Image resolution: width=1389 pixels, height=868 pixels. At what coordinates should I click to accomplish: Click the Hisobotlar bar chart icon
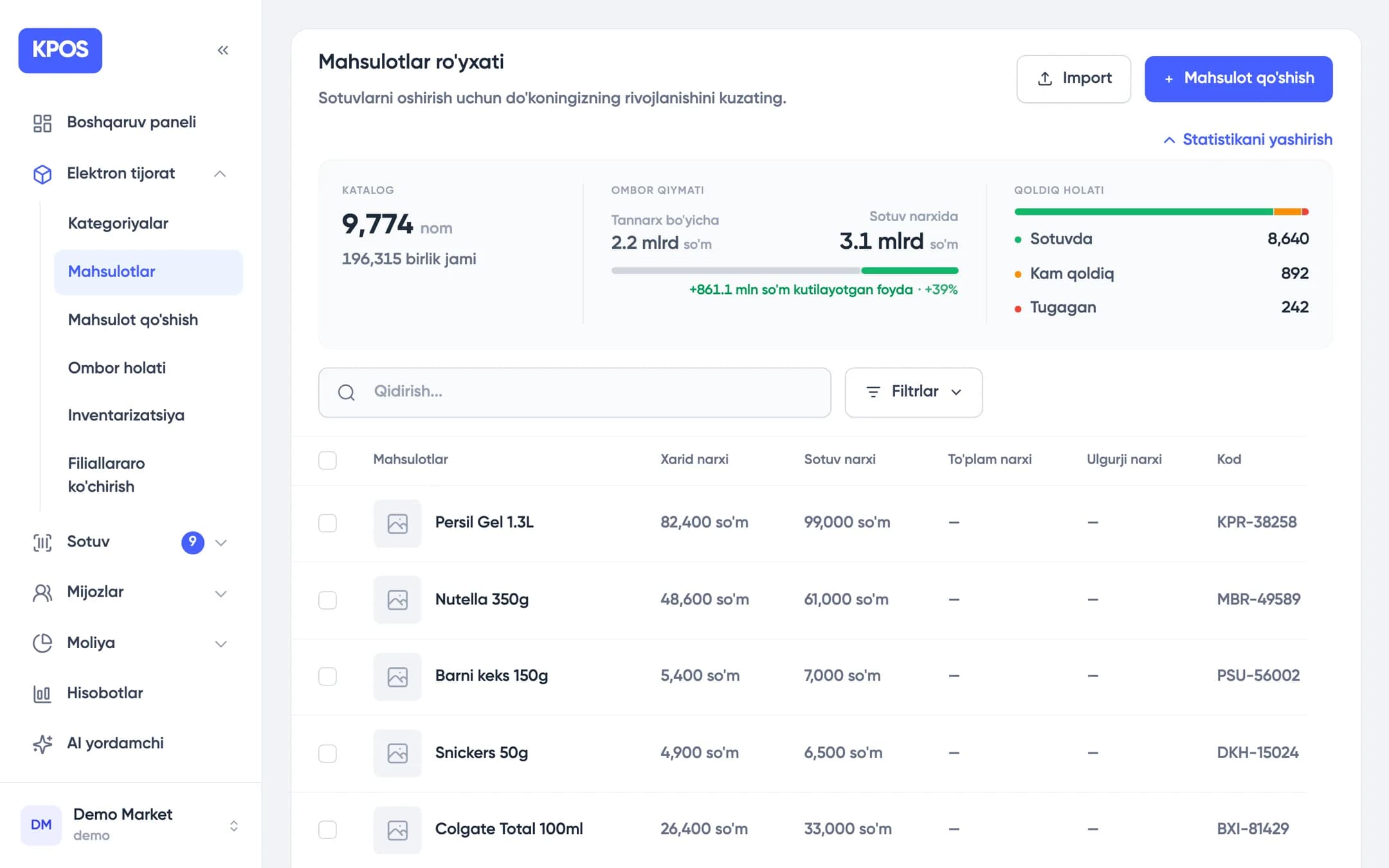42,693
